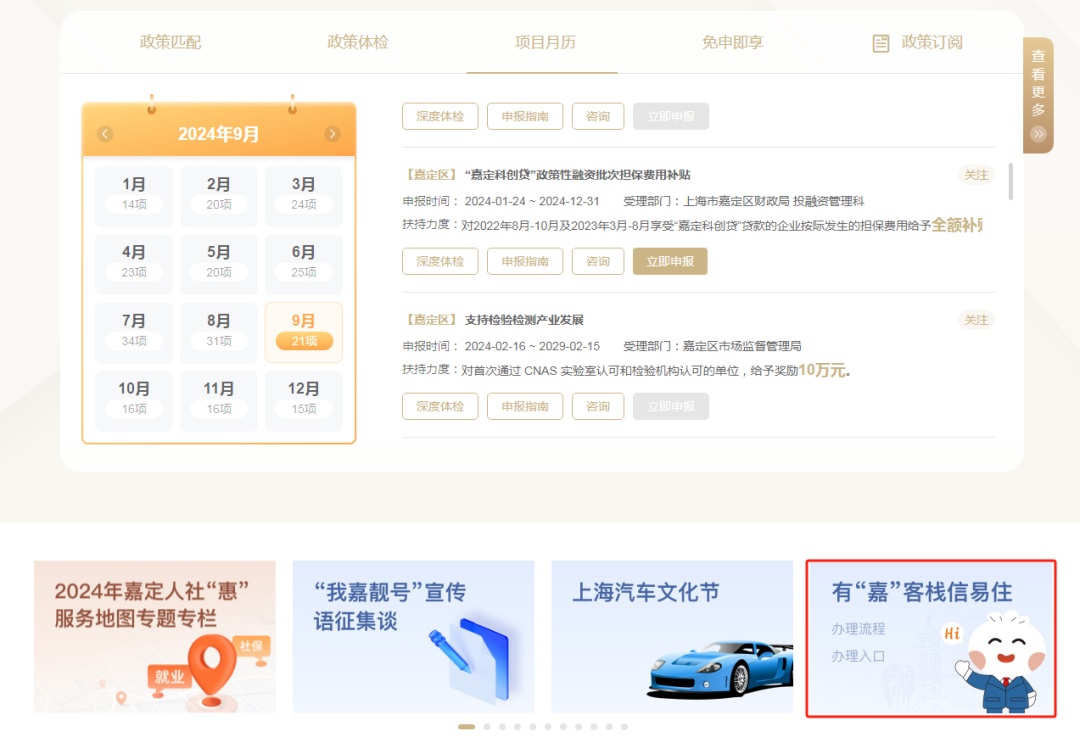
Task: Choose 7月 with 34 items
Action: (x=134, y=331)
